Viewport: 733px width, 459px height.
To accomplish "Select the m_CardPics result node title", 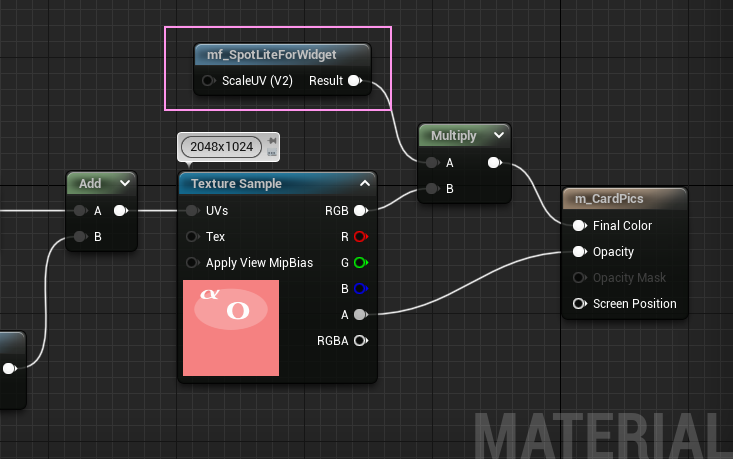I will (609, 199).
